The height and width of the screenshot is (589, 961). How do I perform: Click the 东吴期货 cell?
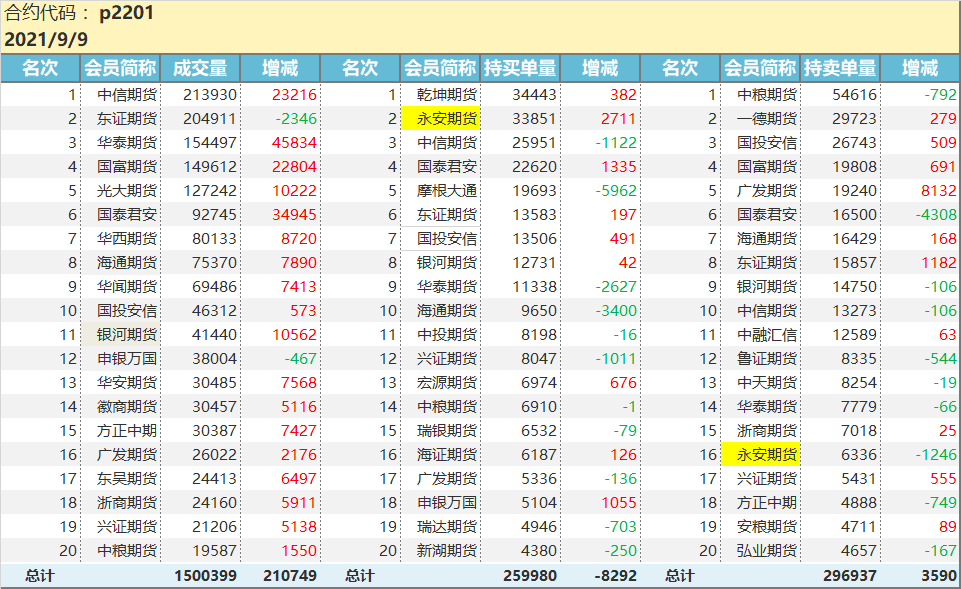pyautogui.click(x=127, y=479)
